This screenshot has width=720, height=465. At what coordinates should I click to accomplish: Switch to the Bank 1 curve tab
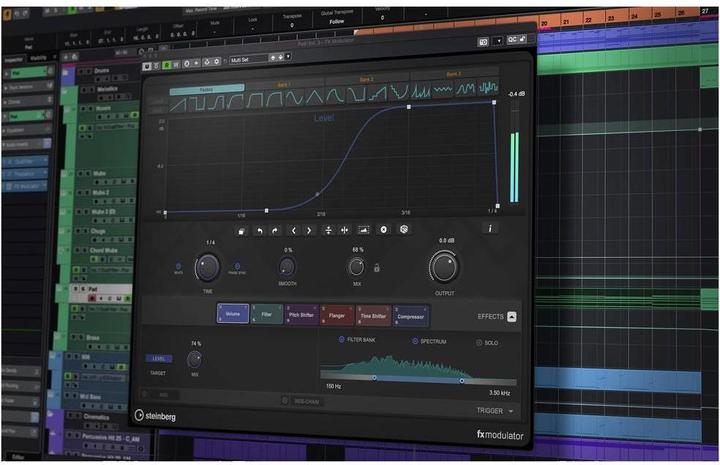[283, 85]
